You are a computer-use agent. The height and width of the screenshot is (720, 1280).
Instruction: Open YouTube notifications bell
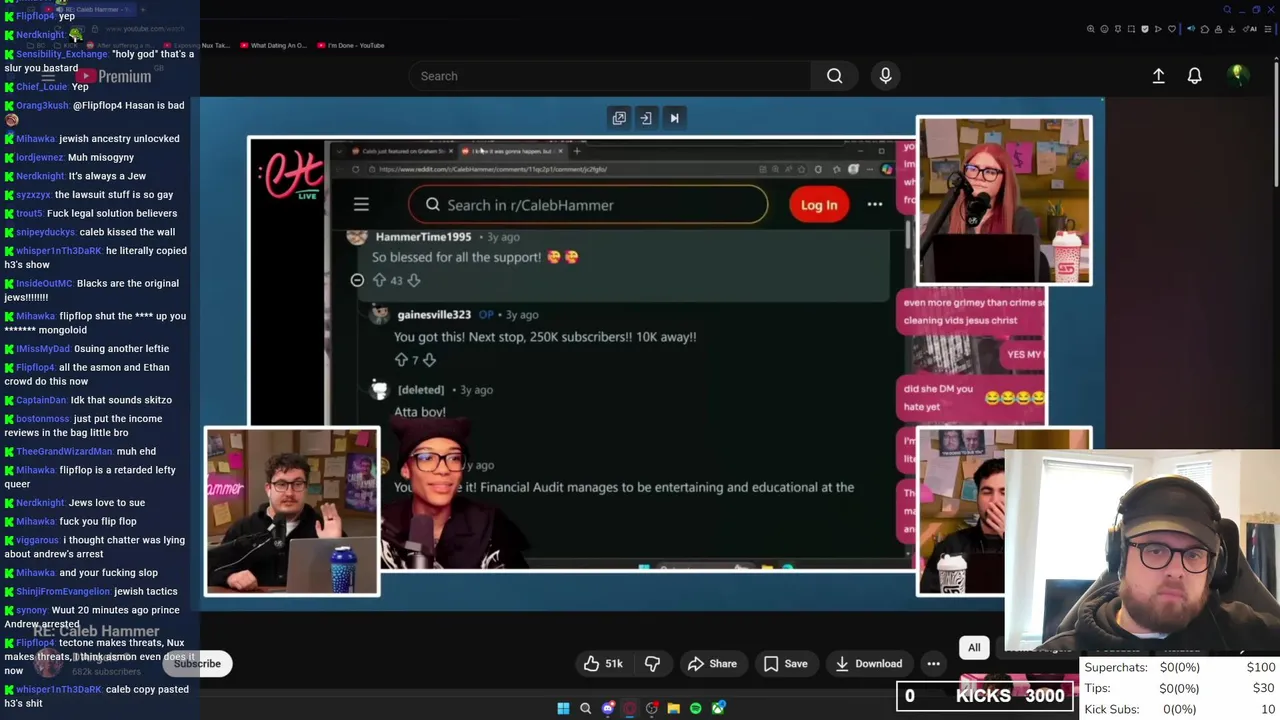(1194, 76)
